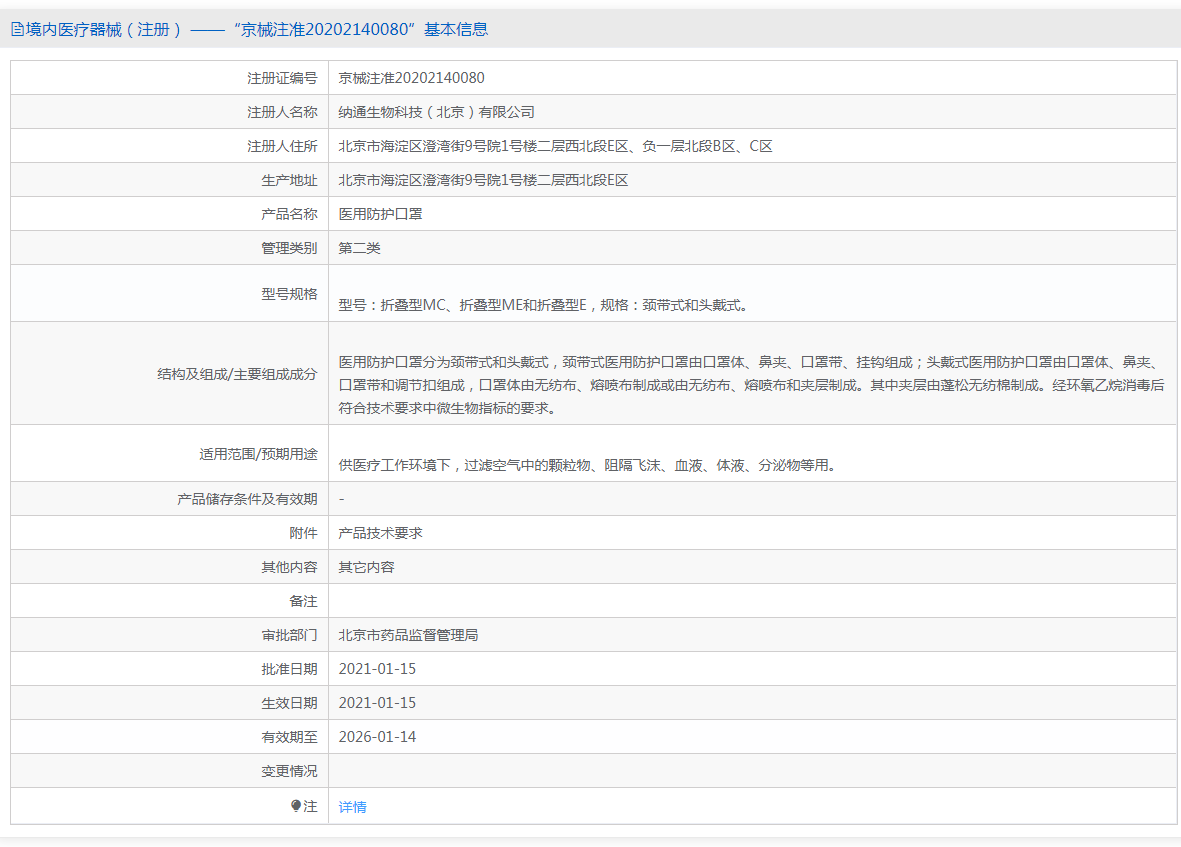Click the 结构及组成/主要组成成分 label
The height and width of the screenshot is (847, 1181).
tap(237, 374)
